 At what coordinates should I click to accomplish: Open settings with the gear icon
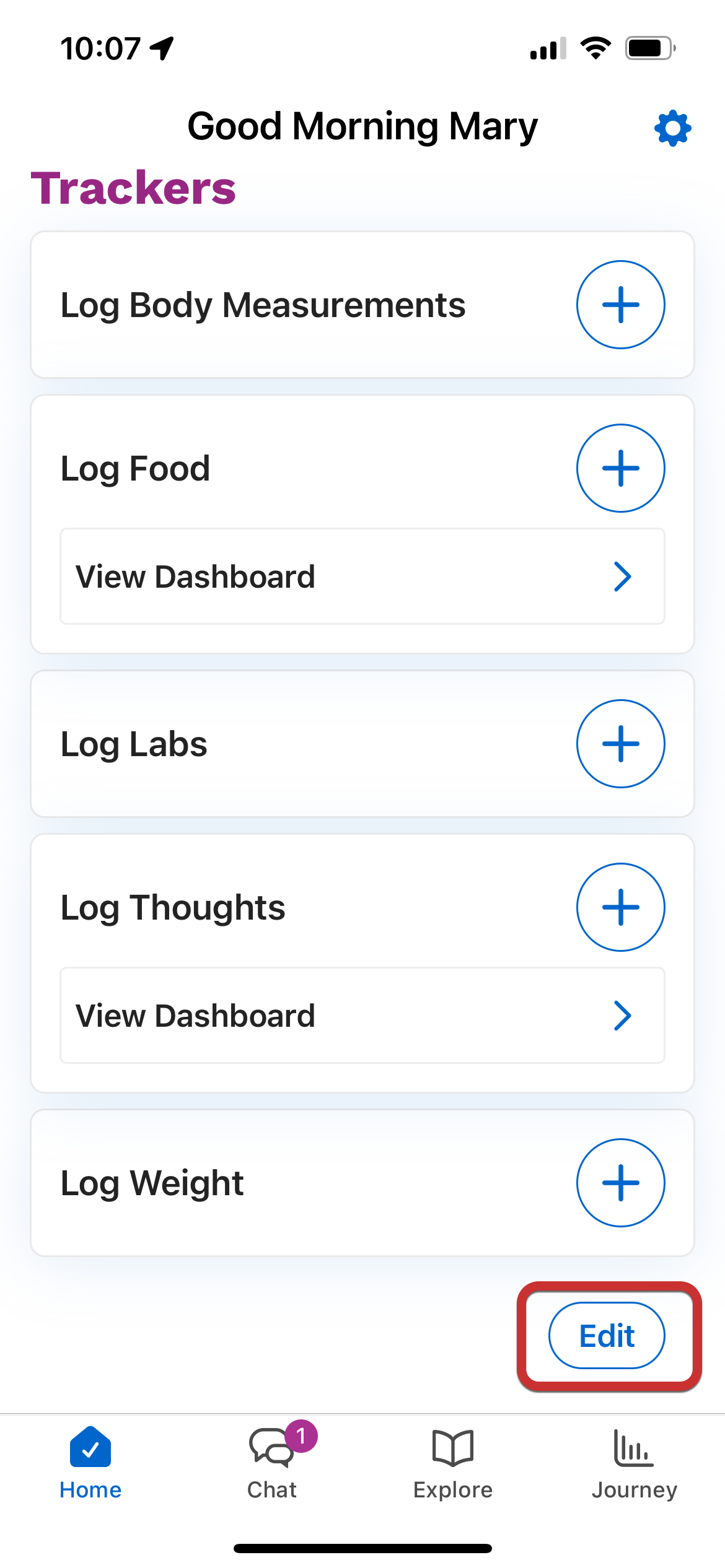pyautogui.click(x=672, y=128)
